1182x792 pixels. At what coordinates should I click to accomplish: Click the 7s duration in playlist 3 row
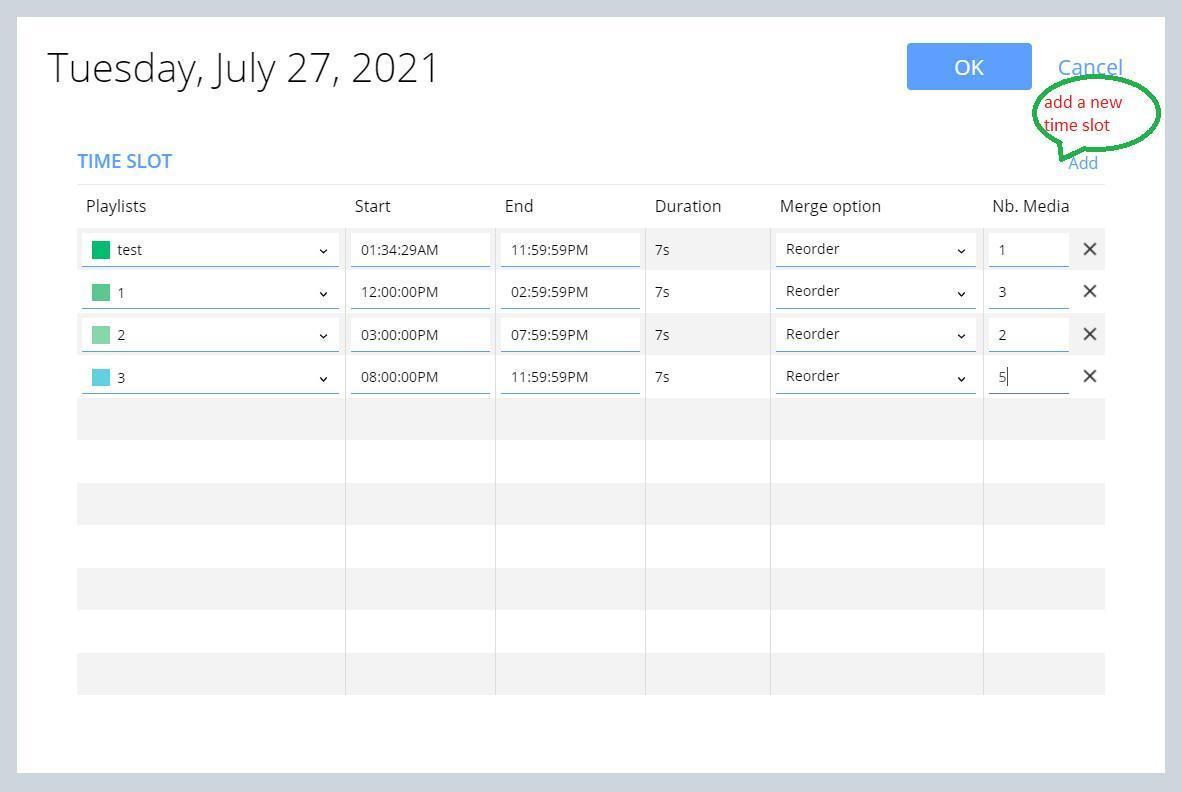point(662,377)
